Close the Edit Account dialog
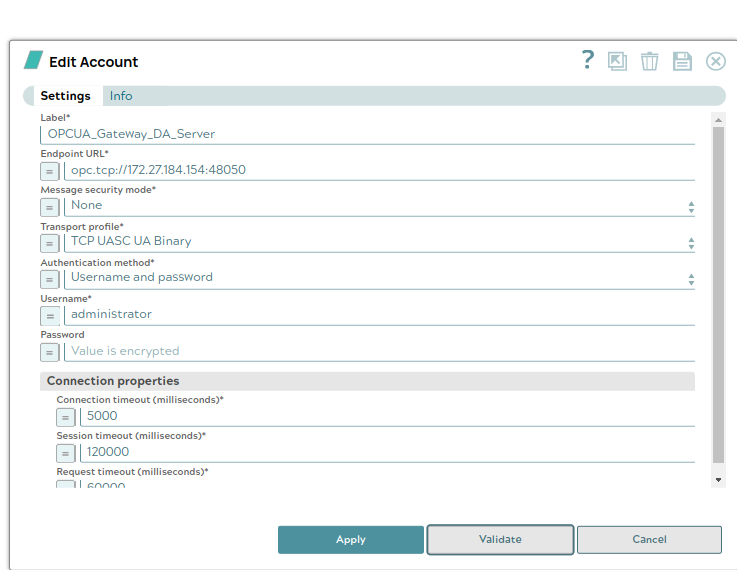The height and width of the screenshot is (570, 737). (x=716, y=61)
